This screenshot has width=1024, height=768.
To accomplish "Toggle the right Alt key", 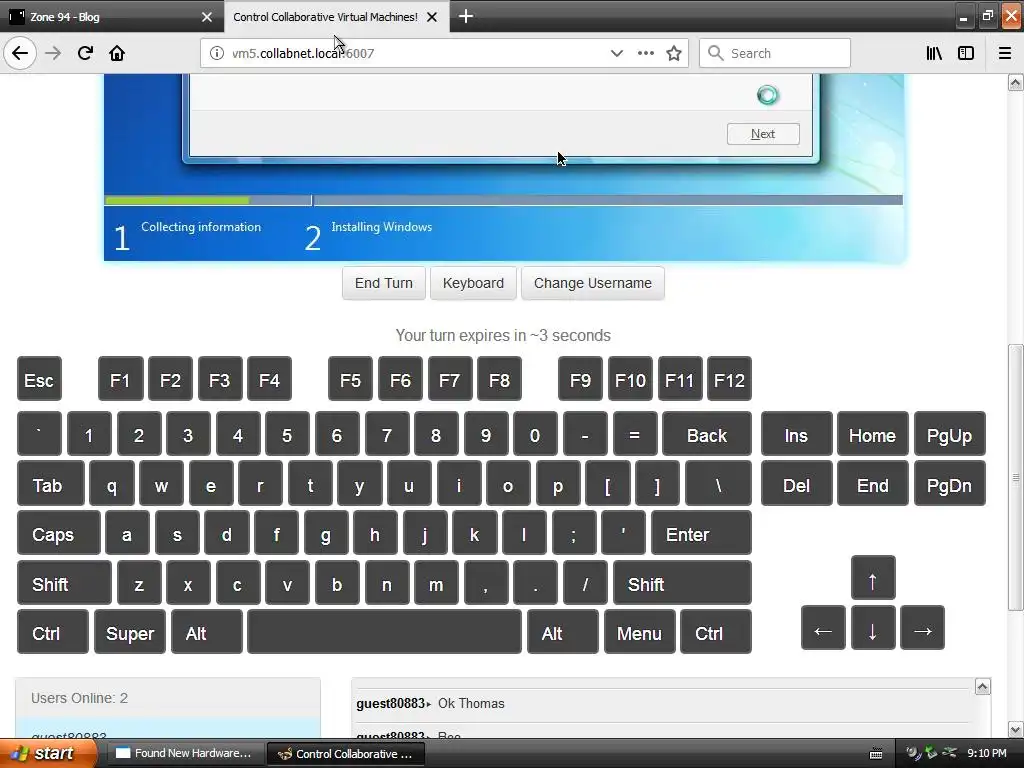I will point(562,632).
